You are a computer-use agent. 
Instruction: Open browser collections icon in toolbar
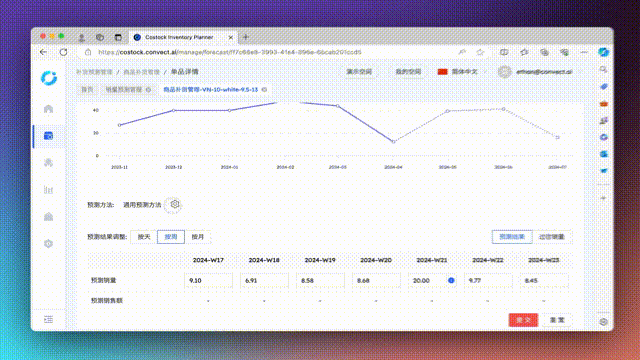tap(544, 52)
